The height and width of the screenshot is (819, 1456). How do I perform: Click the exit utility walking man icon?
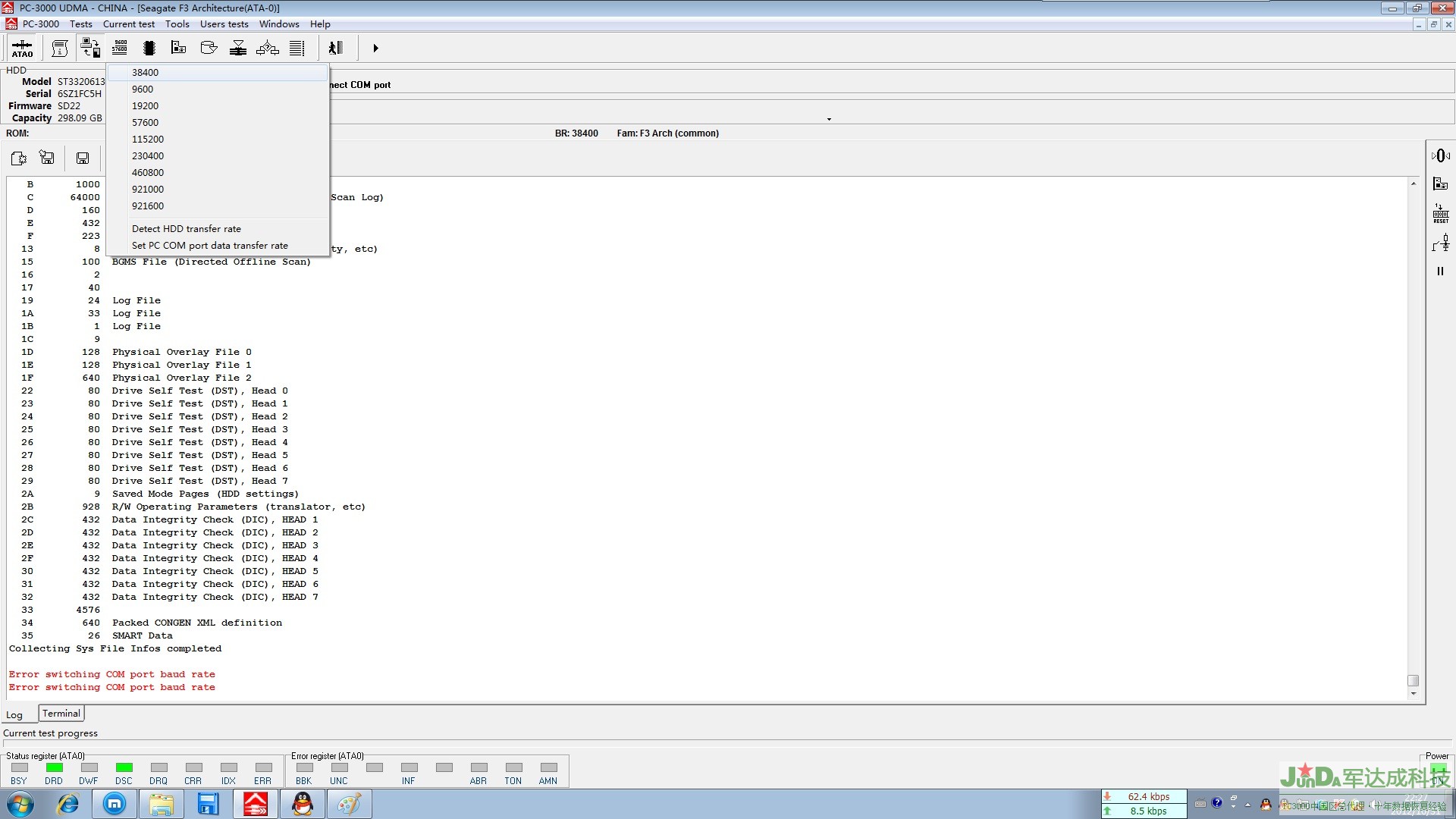click(335, 48)
